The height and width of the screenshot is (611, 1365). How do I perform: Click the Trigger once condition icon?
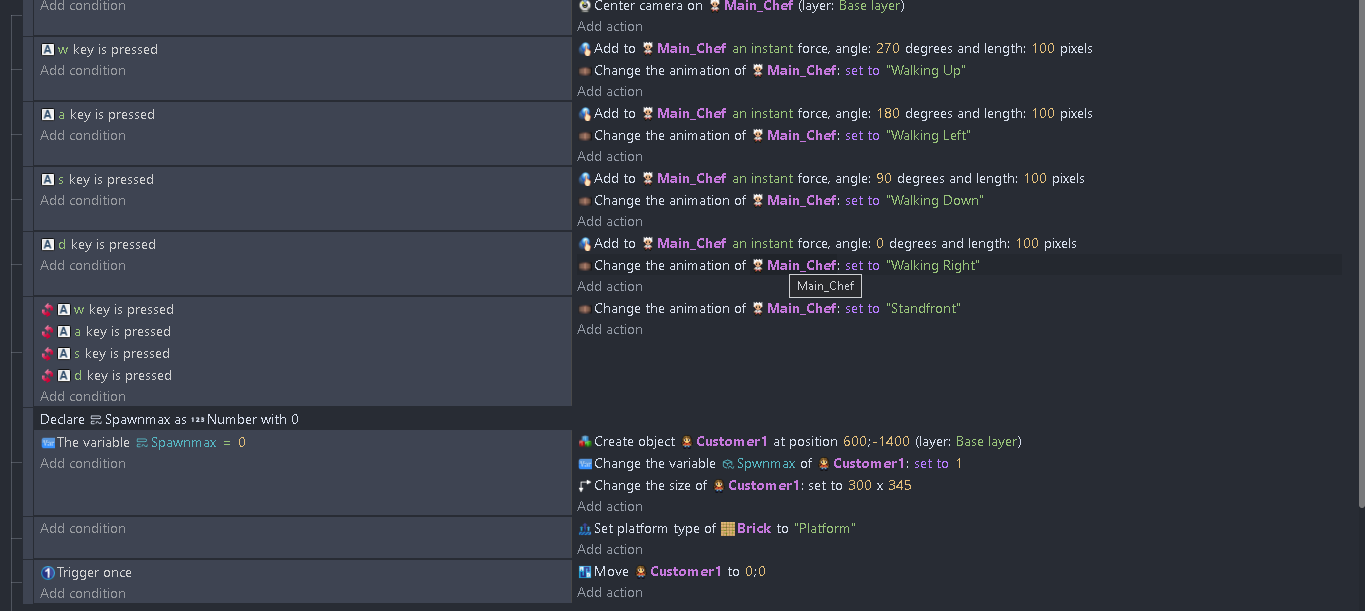tap(47, 573)
